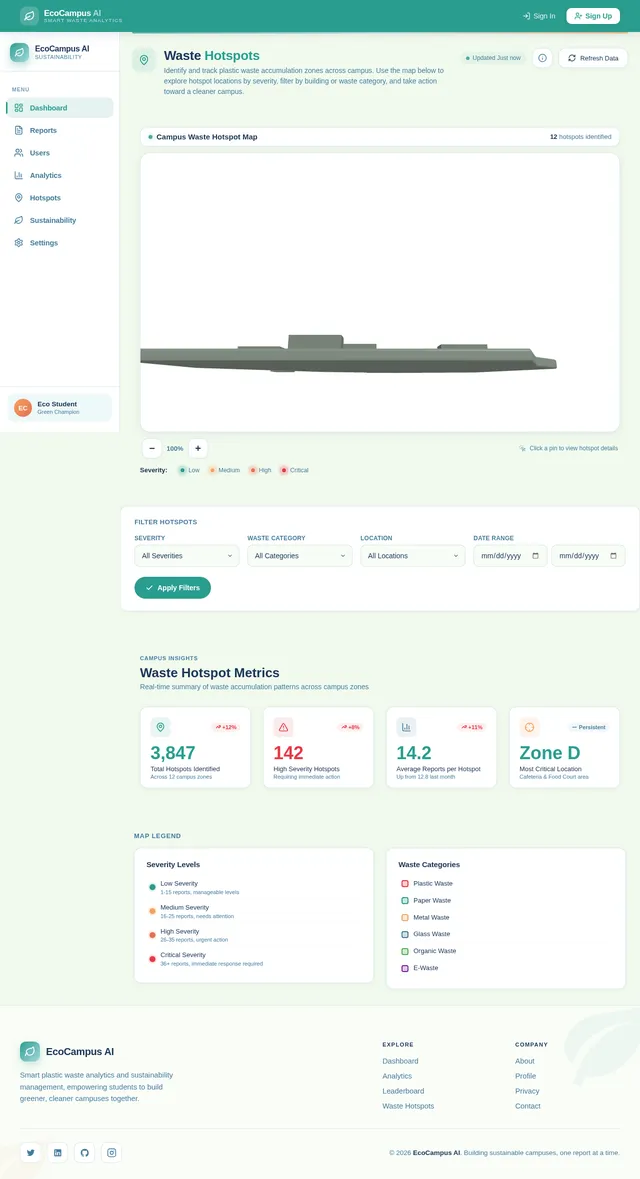This screenshot has height=1179, width=640.
Task: Click the Eco Student EC avatar
Action: point(23,408)
